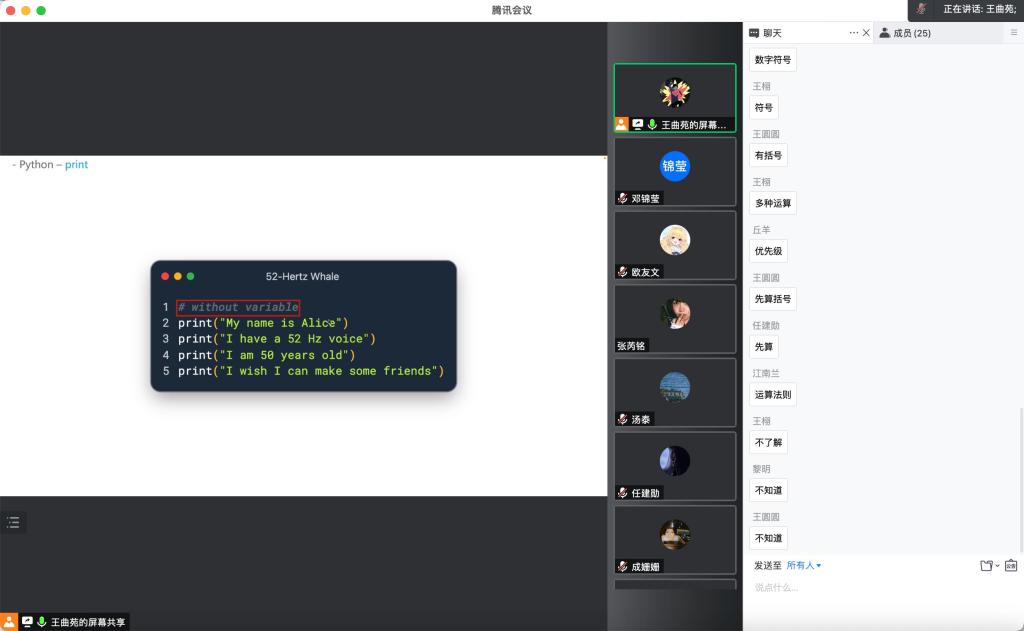The height and width of the screenshot is (631, 1024).
Task: Click the outline list icon below the slide
Action: point(13,522)
